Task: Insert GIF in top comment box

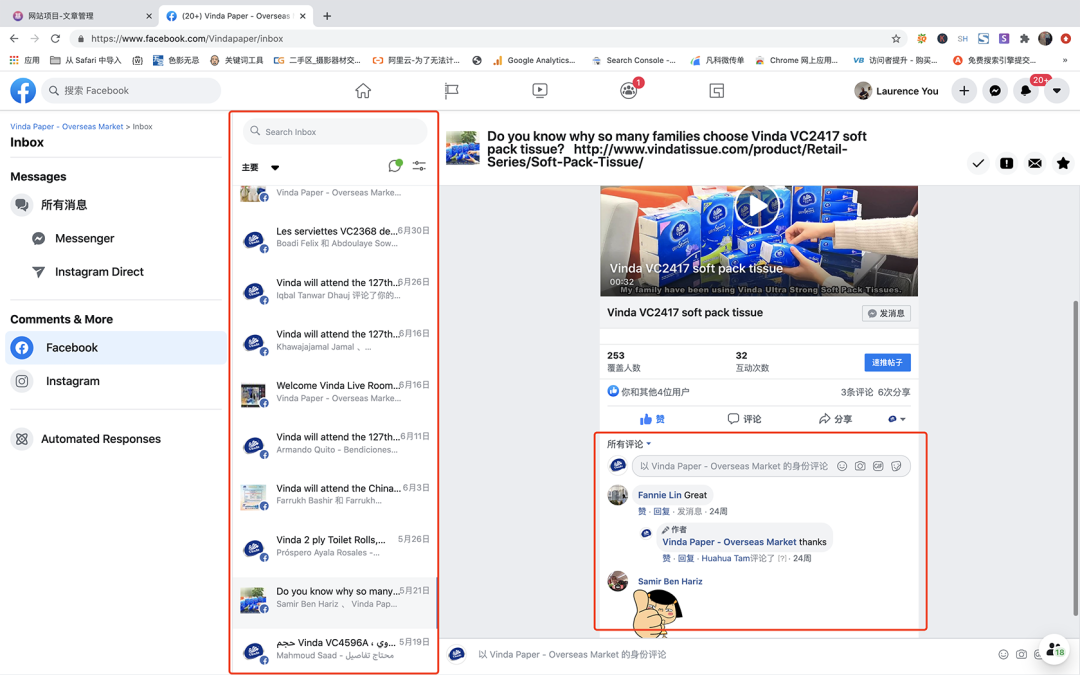Action: coord(878,466)
